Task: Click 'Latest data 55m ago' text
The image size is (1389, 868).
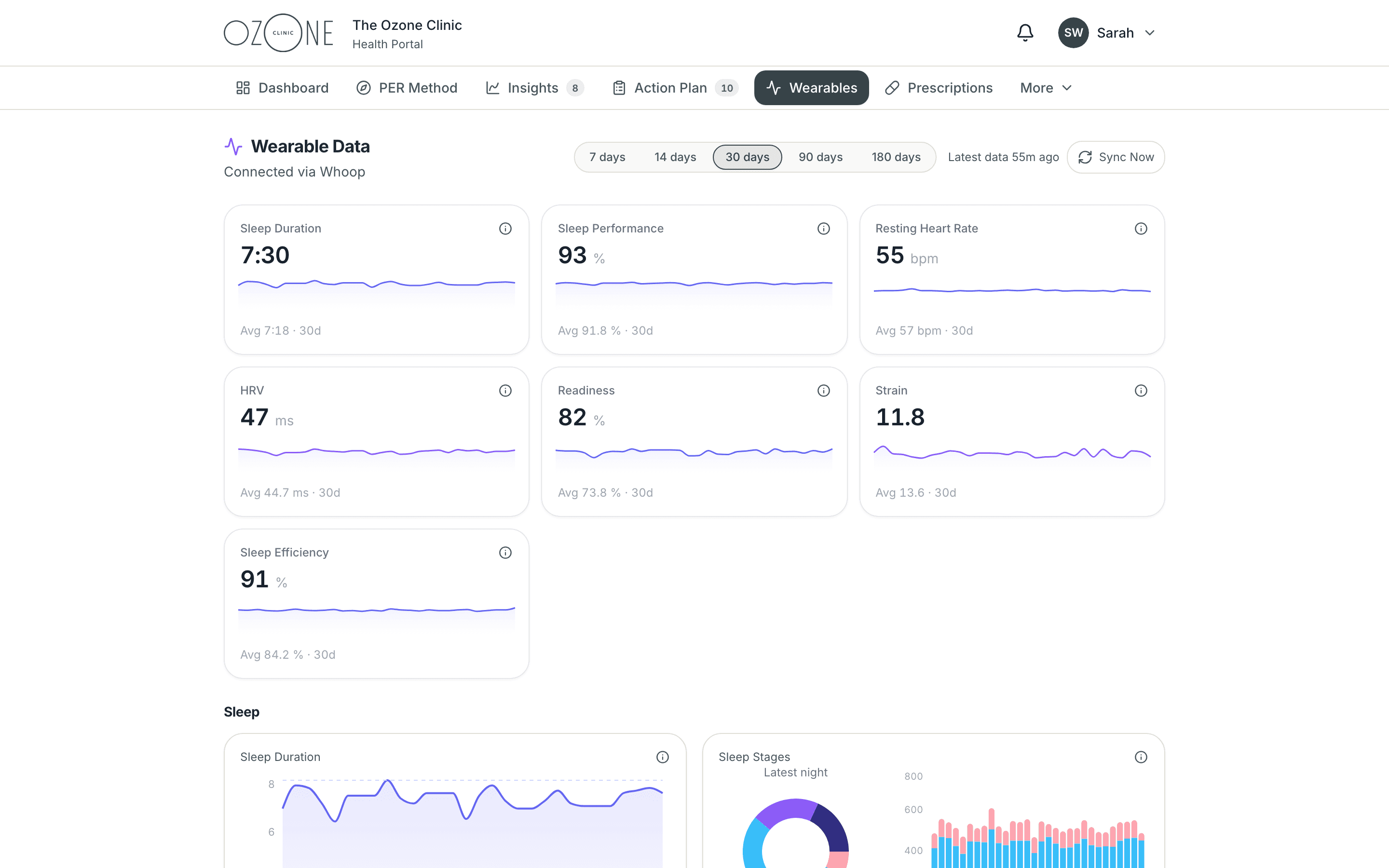Action: [x=1003, y=157]
